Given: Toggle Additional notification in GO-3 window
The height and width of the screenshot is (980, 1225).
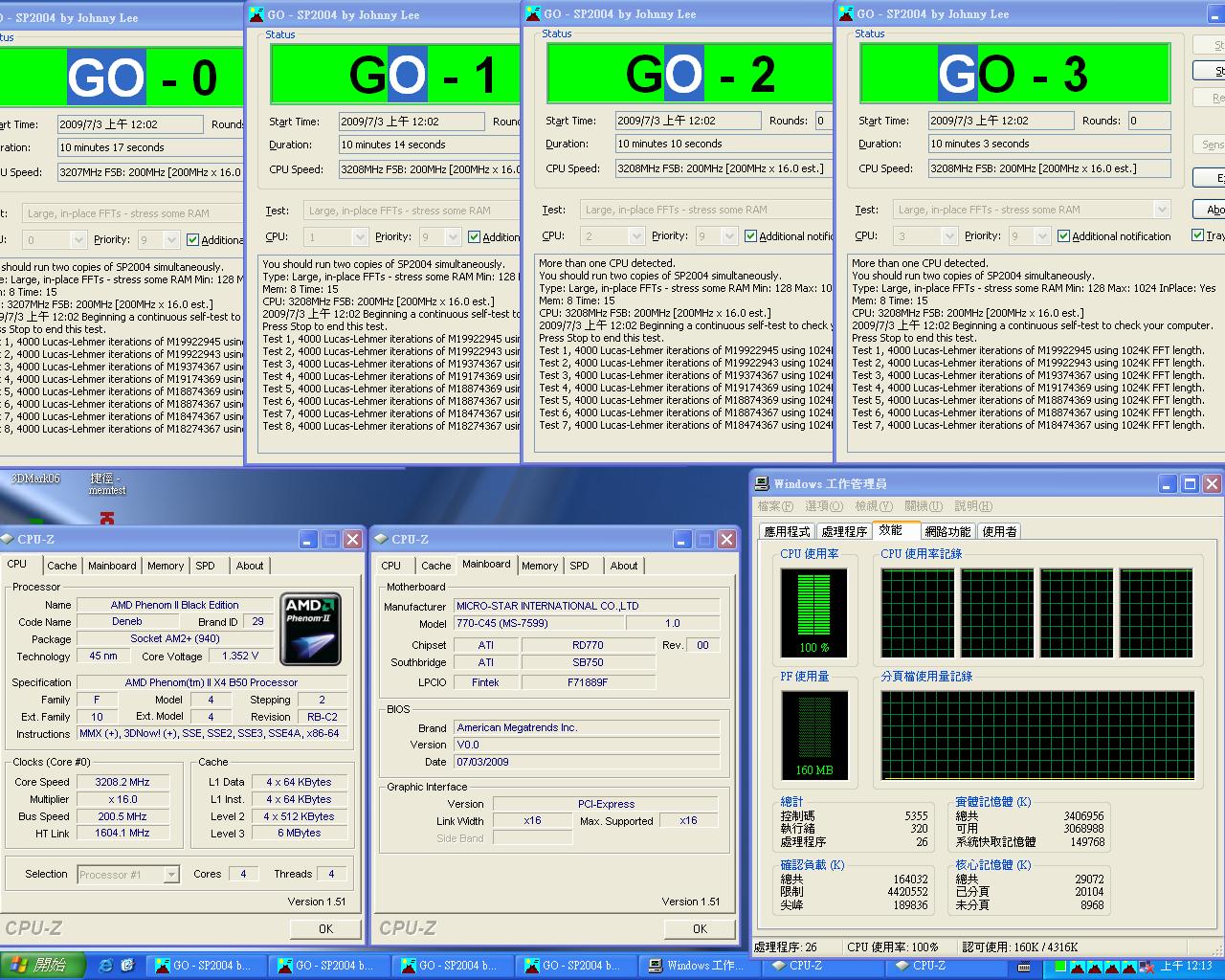Looking at the screenshot, I should (1064, 236).
